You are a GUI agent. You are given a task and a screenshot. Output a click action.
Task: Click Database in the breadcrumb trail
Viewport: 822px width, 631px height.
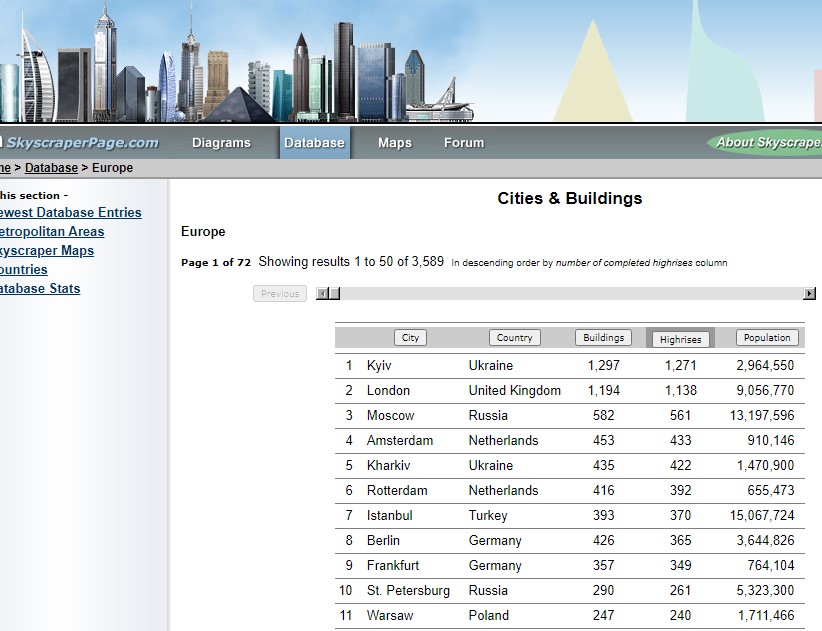coord(51,168)
